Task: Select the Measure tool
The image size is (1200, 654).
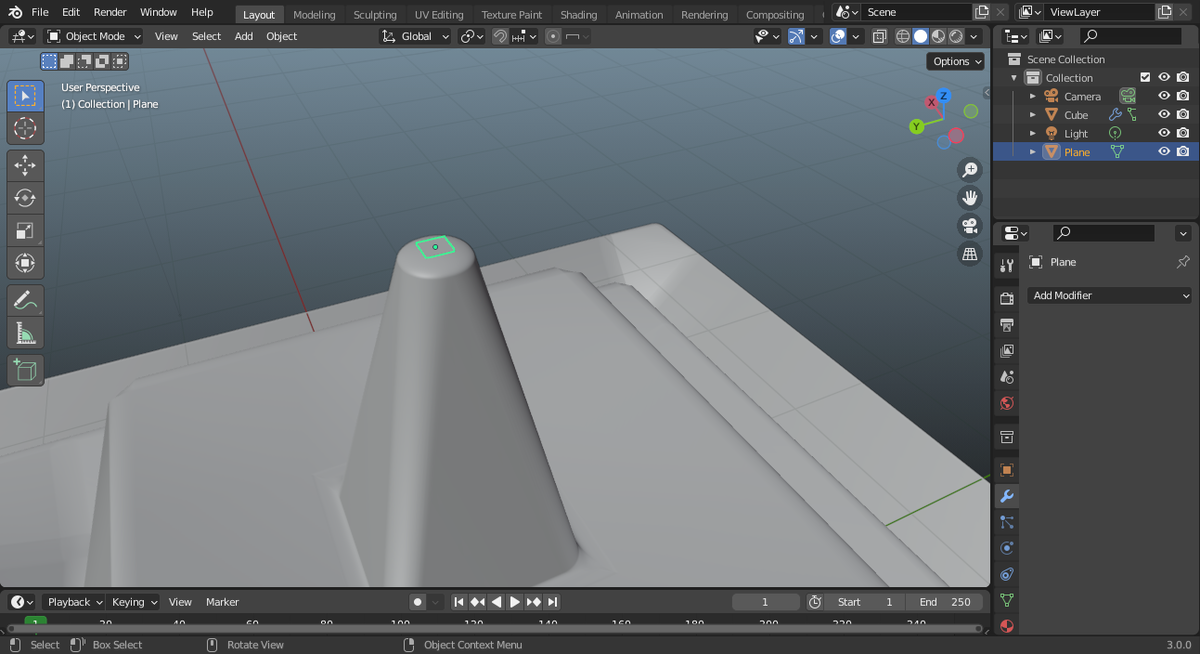Action: [x=25, y=333]
